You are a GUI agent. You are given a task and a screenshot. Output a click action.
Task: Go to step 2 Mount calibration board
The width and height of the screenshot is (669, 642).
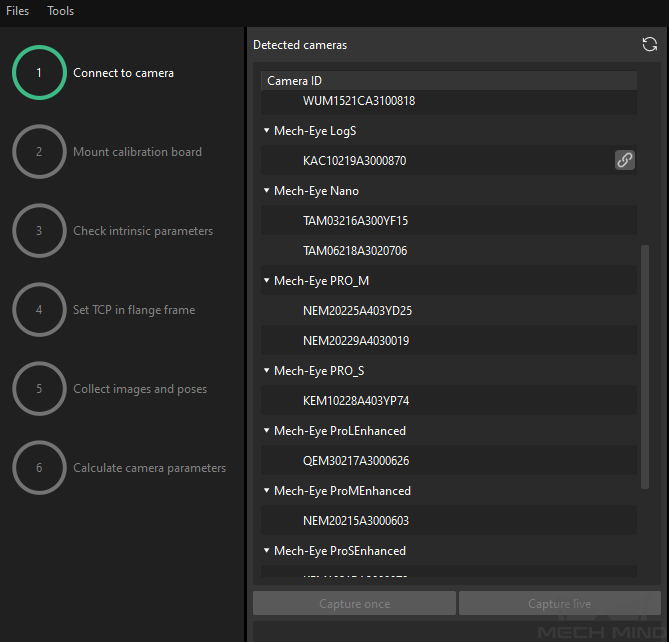coord(107,151)
